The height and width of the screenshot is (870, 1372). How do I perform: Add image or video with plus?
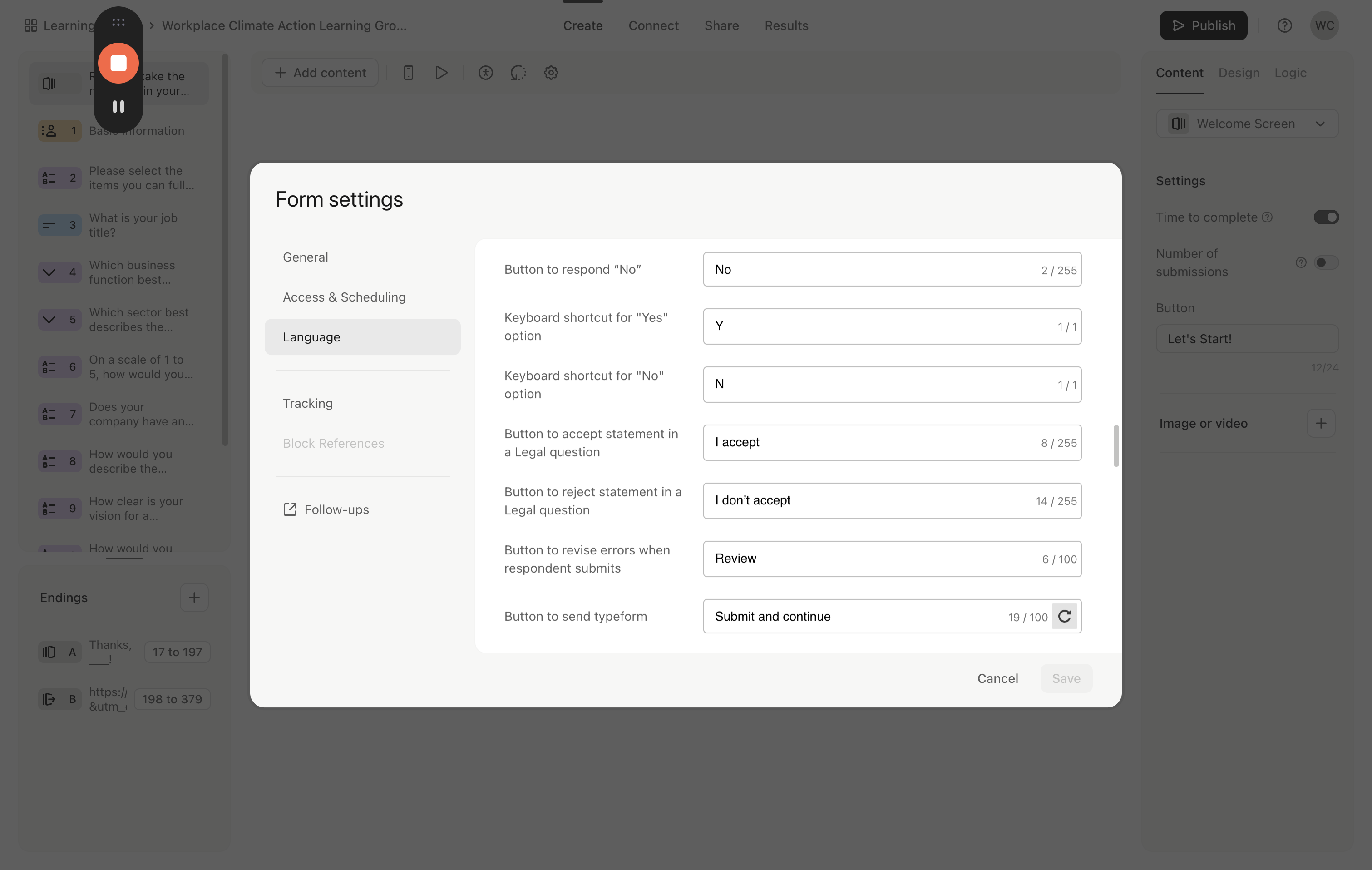[x=1321, y=423]
